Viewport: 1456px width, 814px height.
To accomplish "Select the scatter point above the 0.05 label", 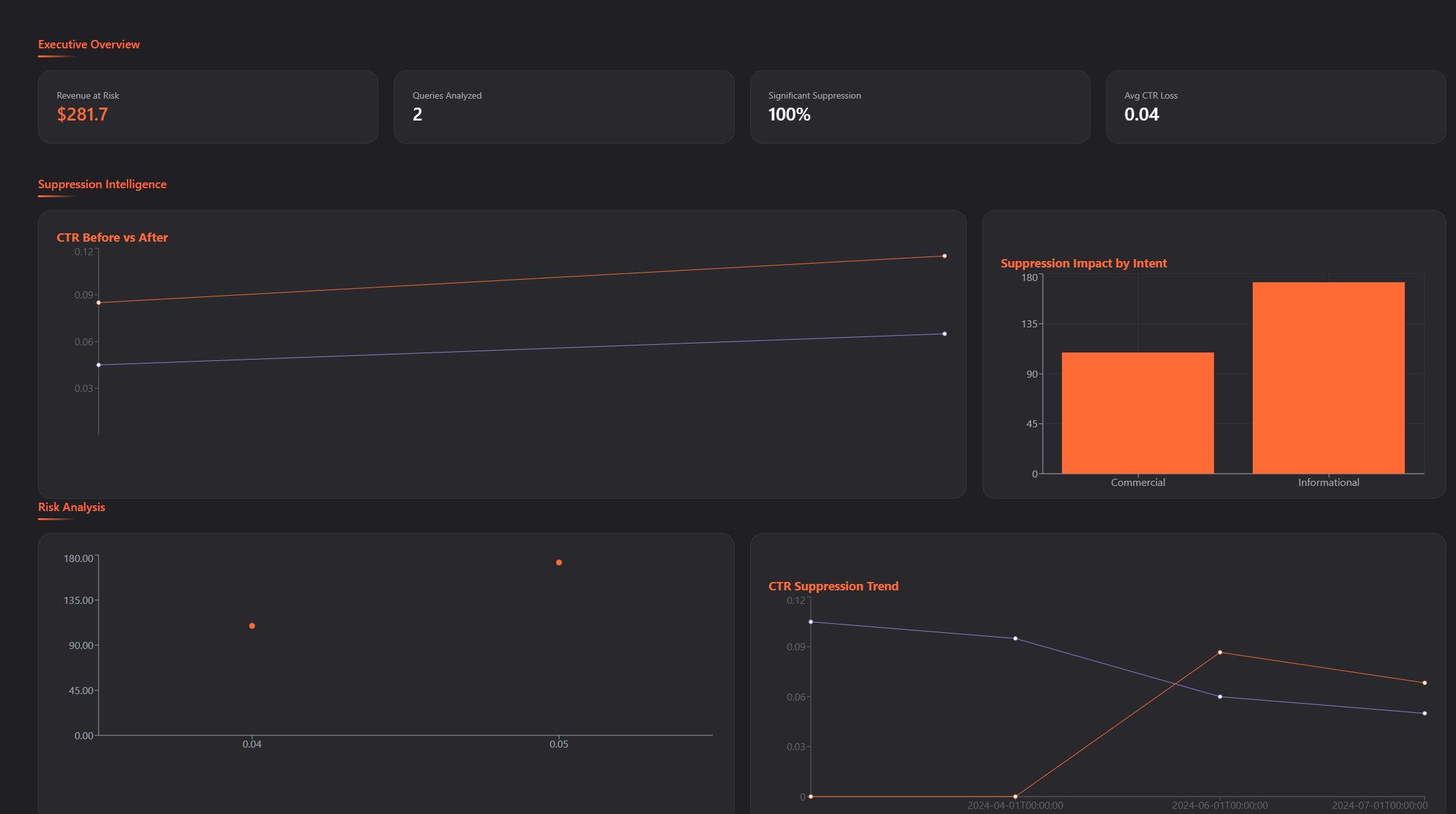I will pyautogui.click(x=558, y=563).
